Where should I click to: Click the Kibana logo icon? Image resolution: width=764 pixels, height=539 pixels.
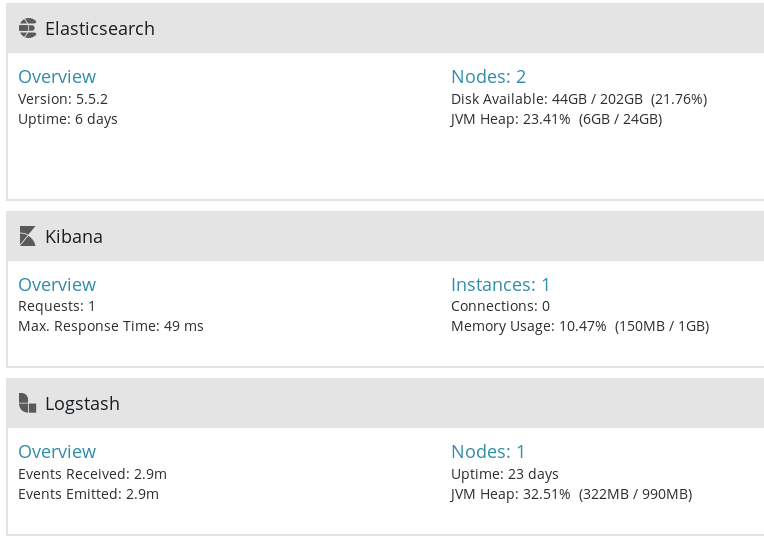click(27, 236)
